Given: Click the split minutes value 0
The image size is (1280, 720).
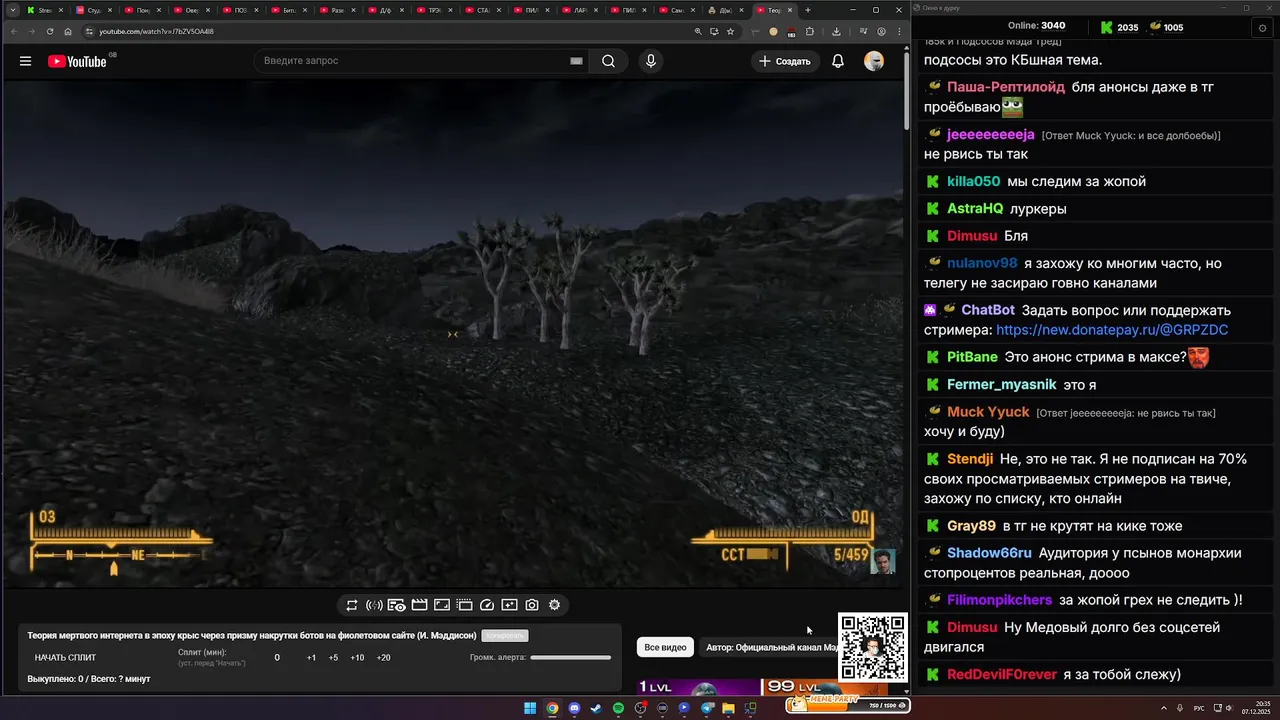Looking at the screenshot, I should point(277,658).
